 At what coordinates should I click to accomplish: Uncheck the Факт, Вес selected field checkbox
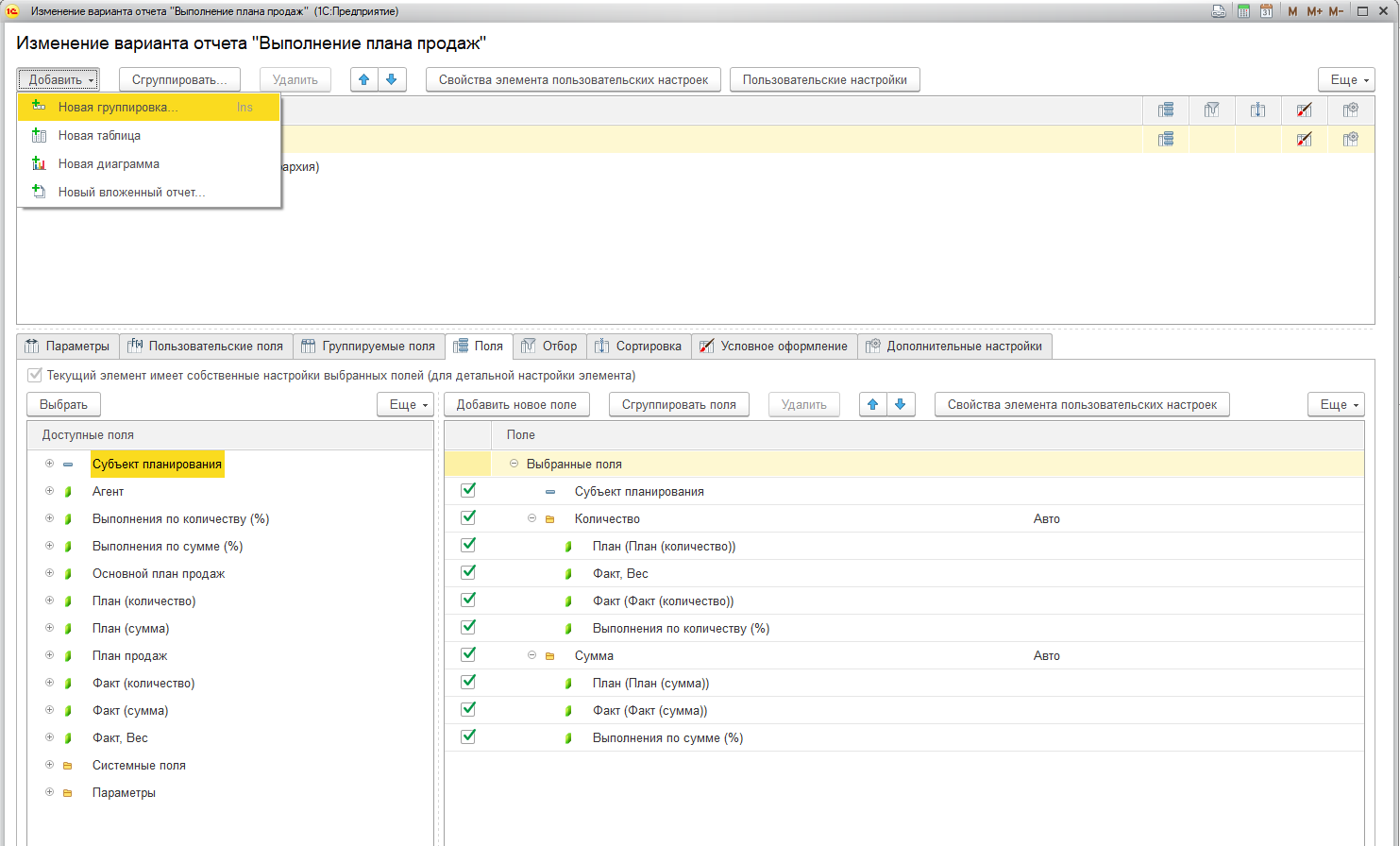tap(468, 572)
